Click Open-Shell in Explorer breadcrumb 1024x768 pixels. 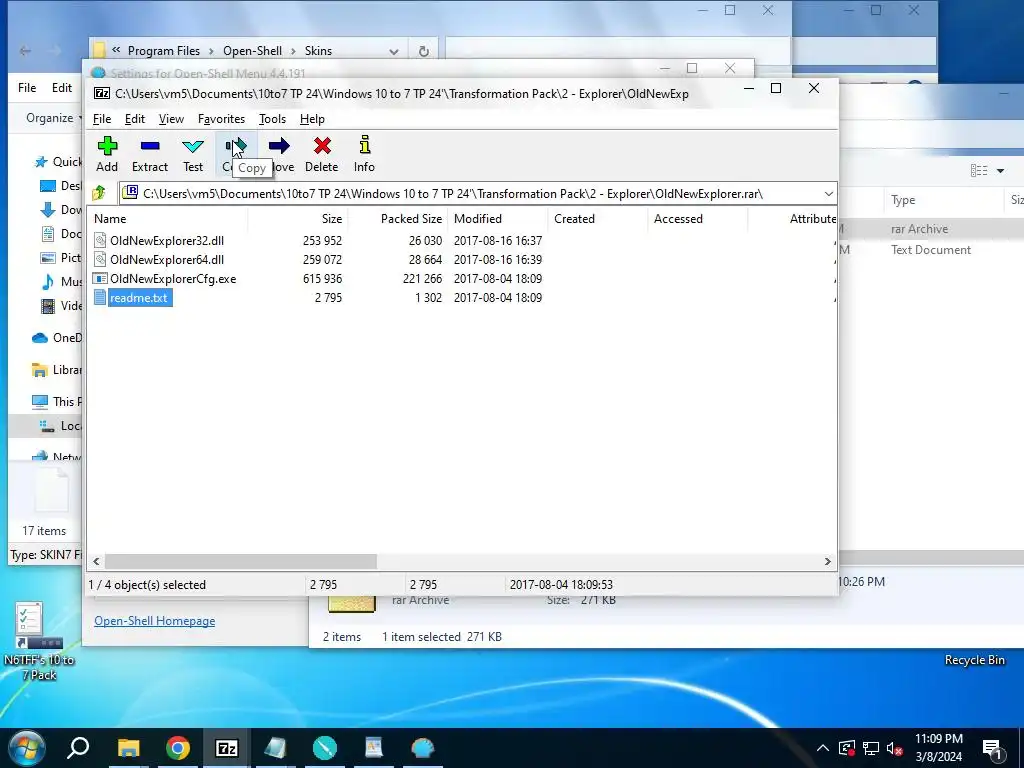coord(252,51)
